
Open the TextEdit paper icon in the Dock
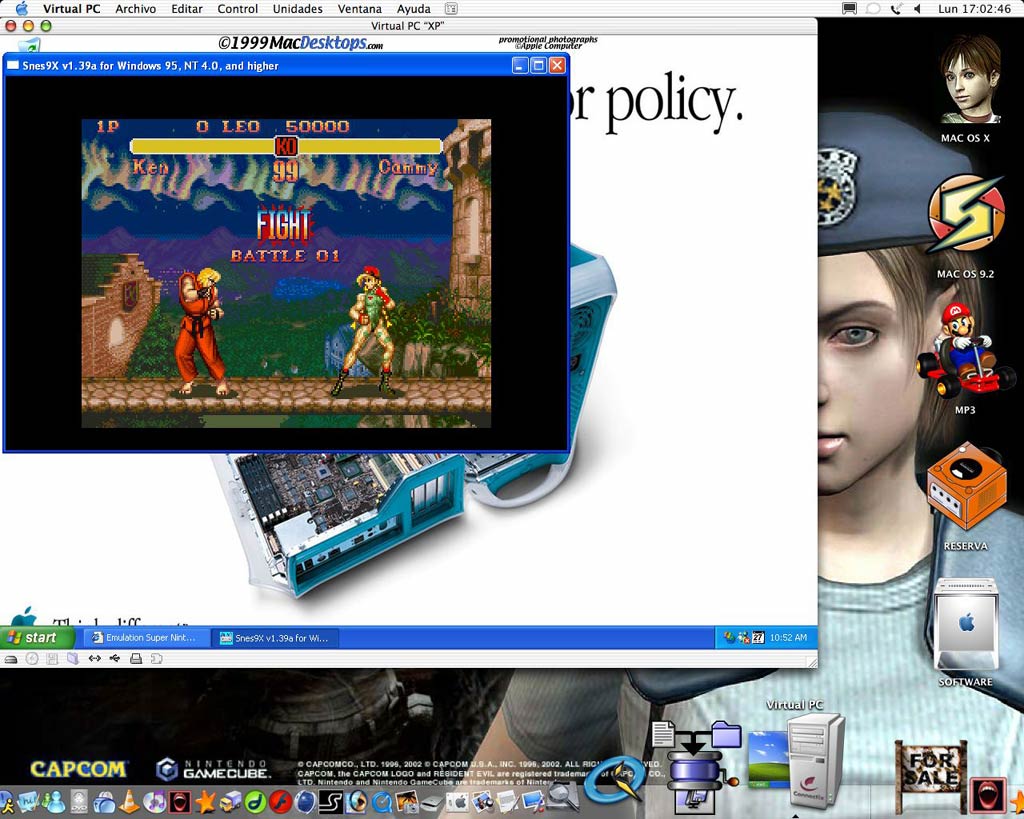(508, 801)
